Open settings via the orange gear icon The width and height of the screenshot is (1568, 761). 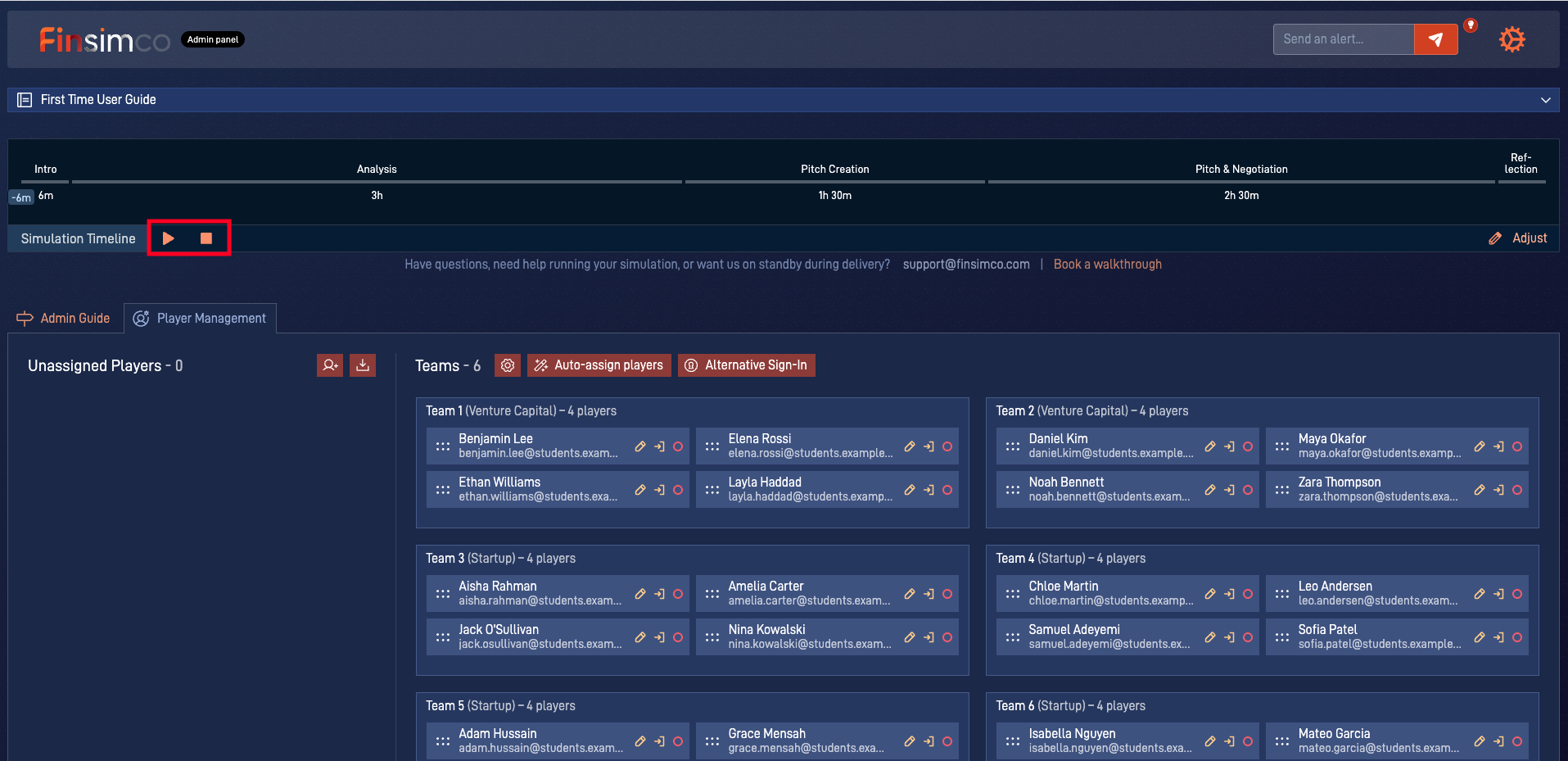point(1512,39)
